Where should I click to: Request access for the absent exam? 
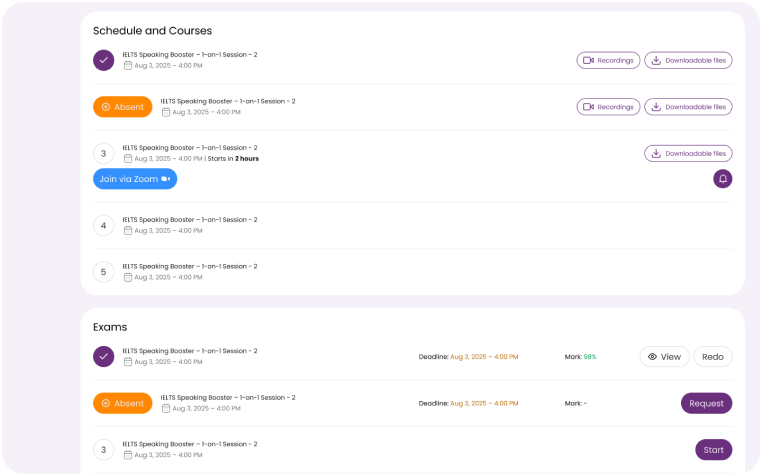point(706,403)
